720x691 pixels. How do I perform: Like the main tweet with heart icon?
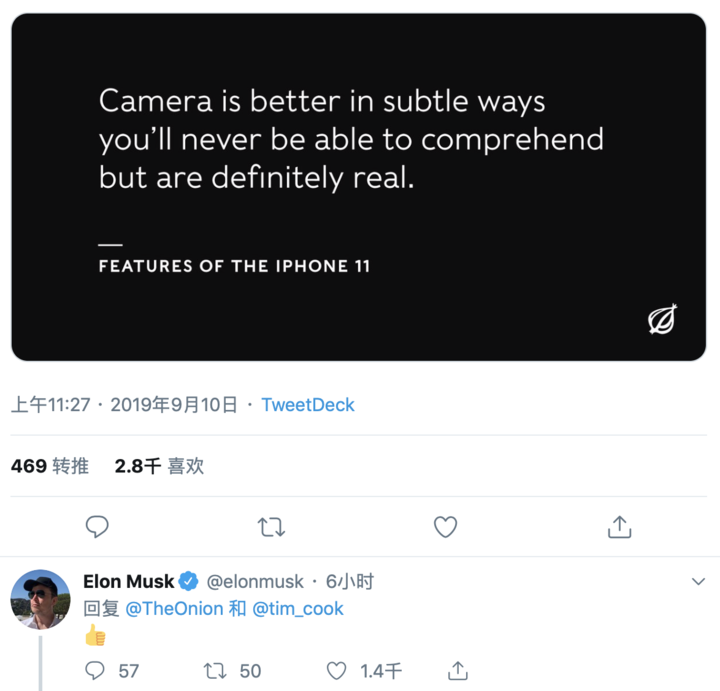445,527
